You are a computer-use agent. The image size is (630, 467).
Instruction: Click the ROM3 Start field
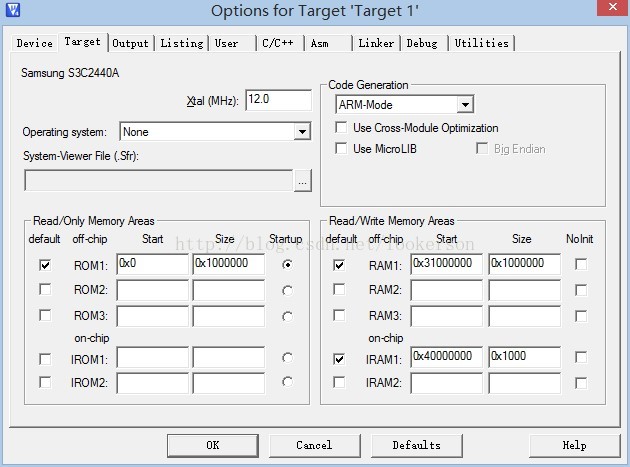(x=152, y=316)
